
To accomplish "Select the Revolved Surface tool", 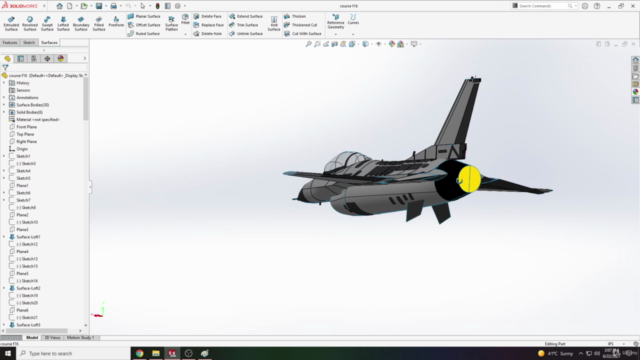I will point(30,24).
